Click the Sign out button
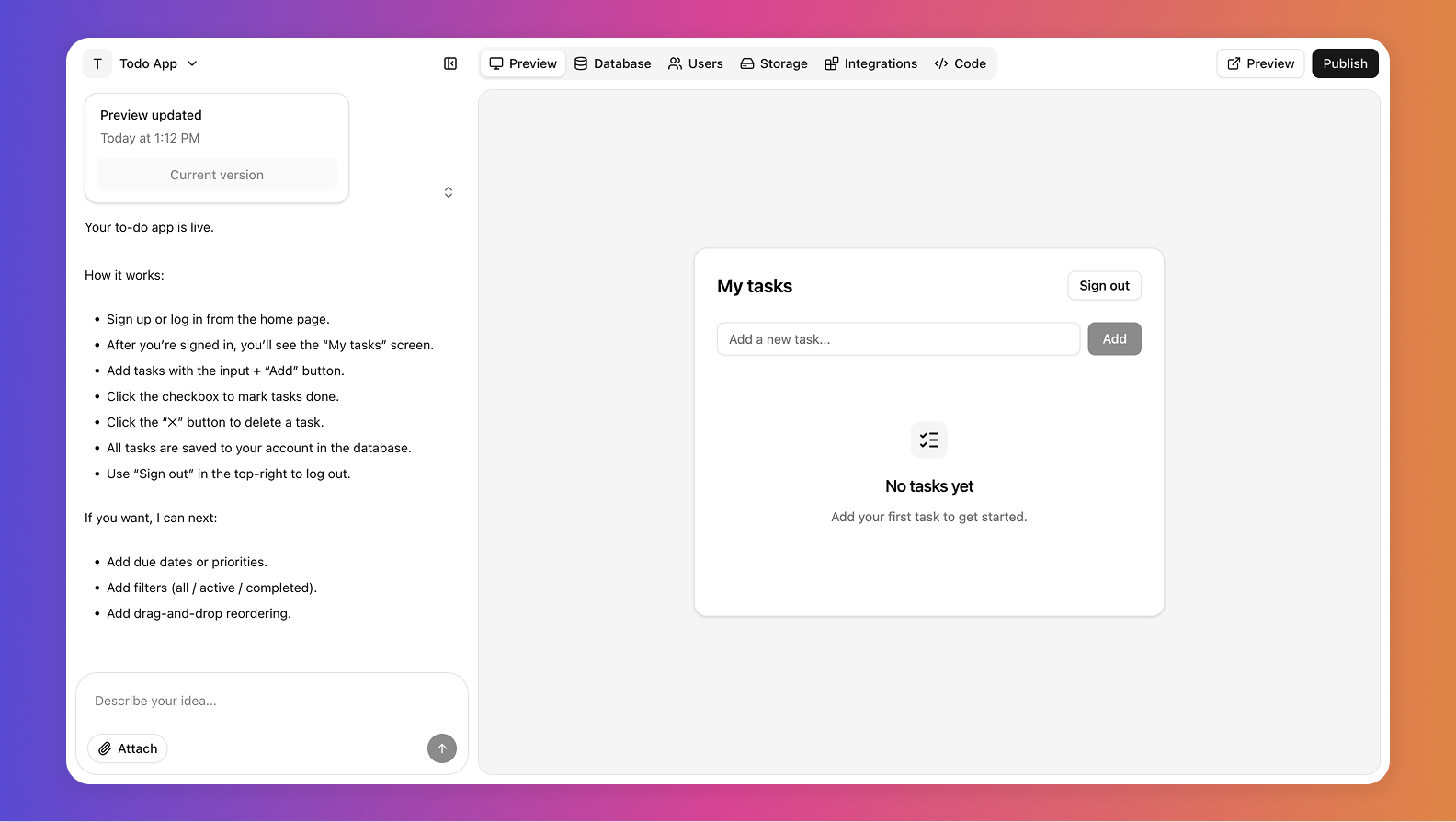Screen dimensions: 1456x822 1104,286
